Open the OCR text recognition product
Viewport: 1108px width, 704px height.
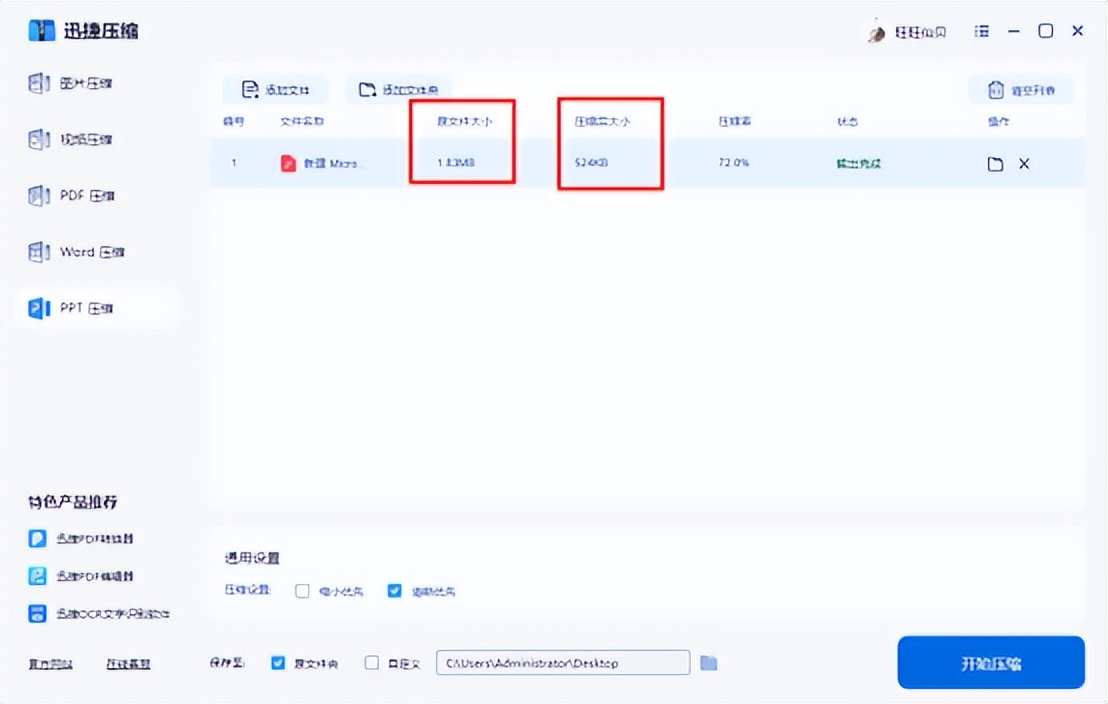click(99, 614)
